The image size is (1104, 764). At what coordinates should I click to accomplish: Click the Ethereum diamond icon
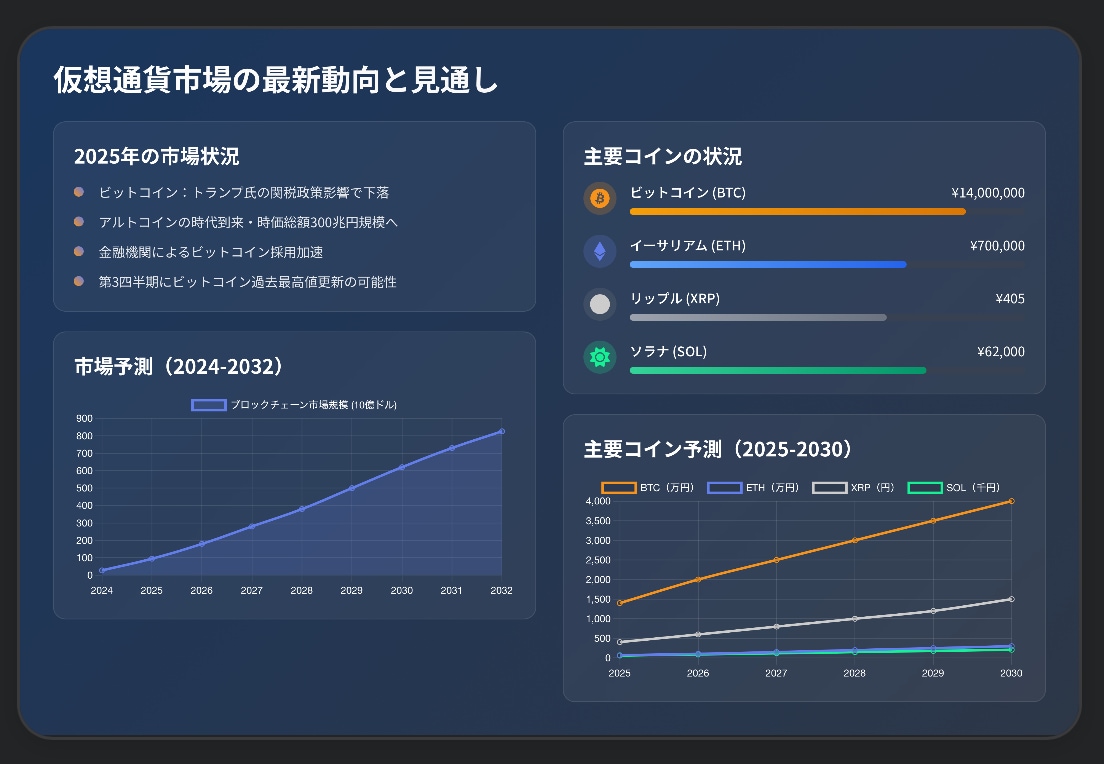[x=600, y=251]
